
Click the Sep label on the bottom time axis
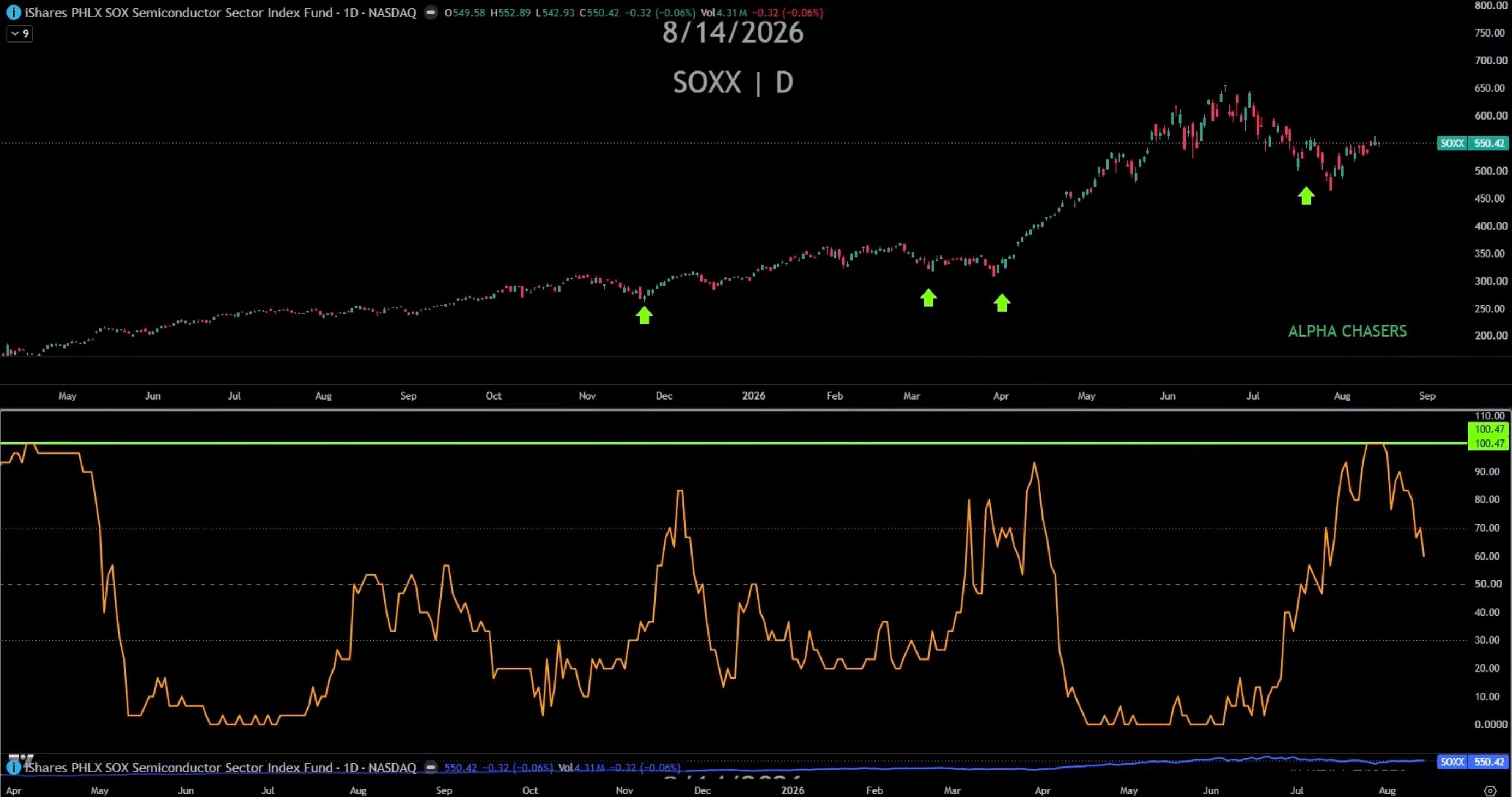(x=444, y=790)
